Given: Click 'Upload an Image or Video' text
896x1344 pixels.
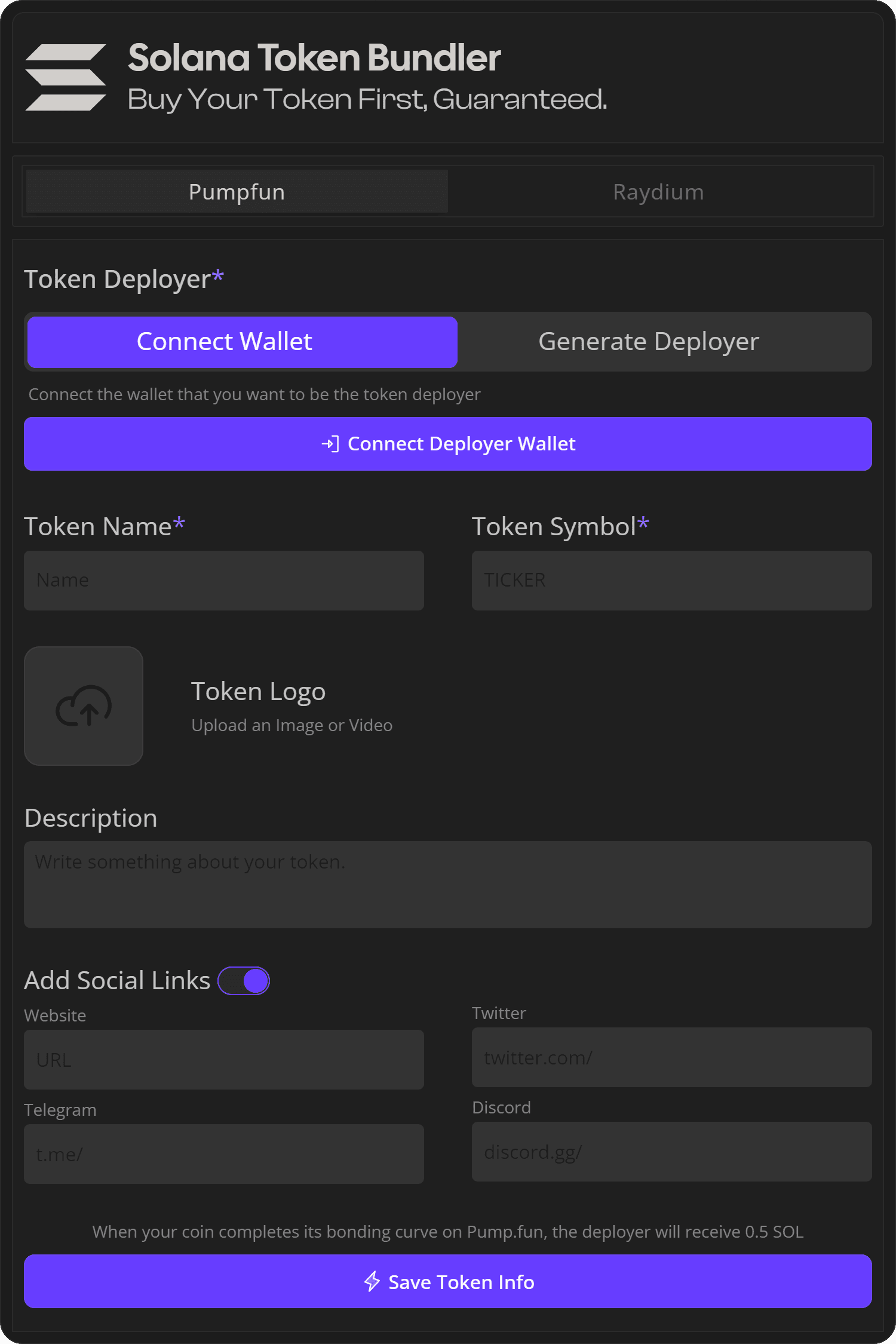Looking at the screenshot, I should coord(292,725).
